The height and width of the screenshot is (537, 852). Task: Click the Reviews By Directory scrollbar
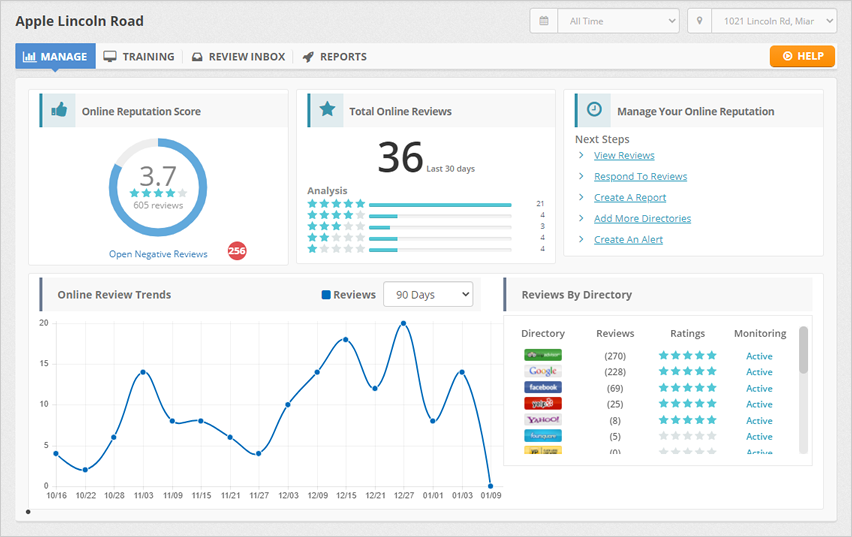click(x=803, y=350)
